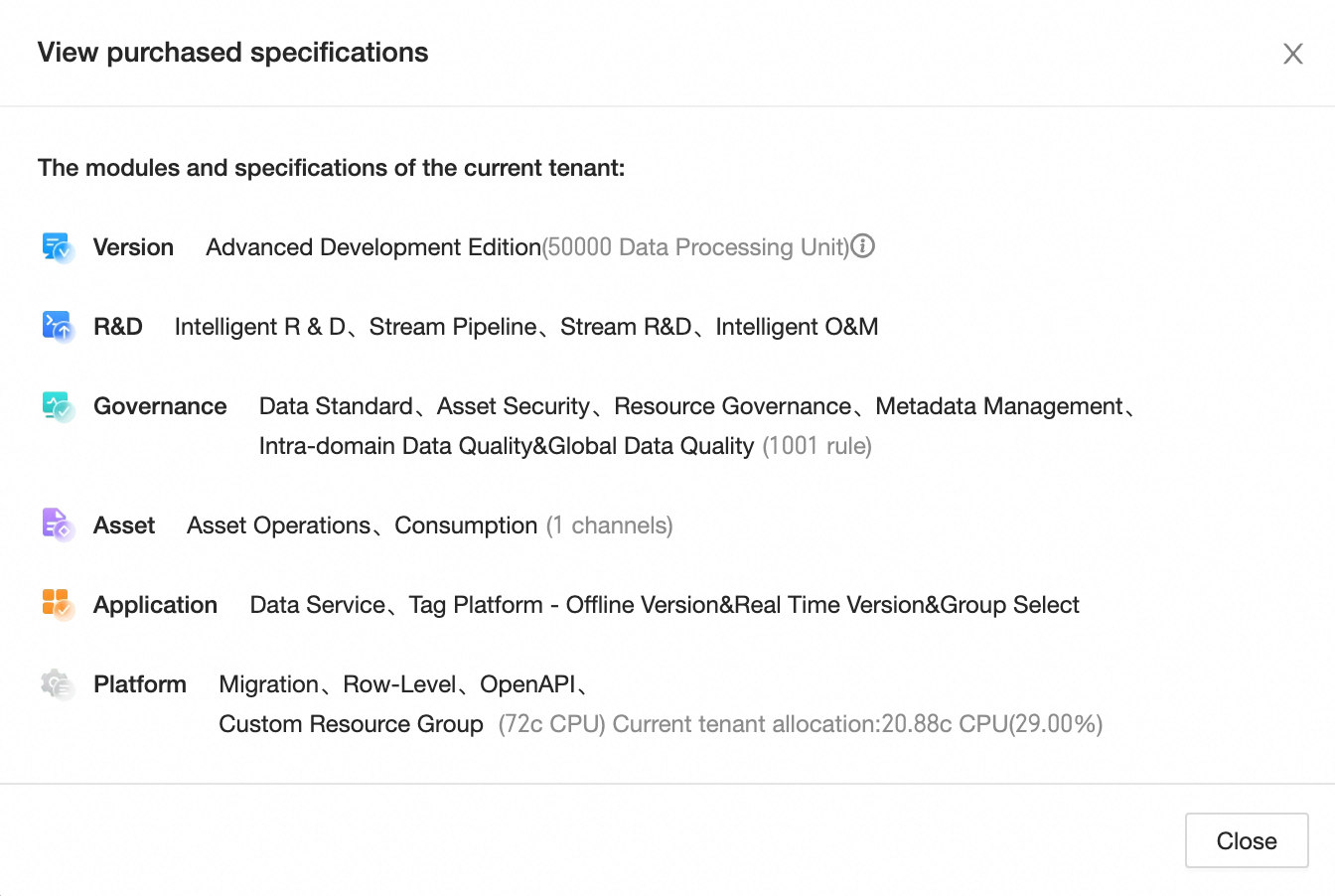Click the OpenAPI entry
1335x896 pixels.
pos(527,684)
